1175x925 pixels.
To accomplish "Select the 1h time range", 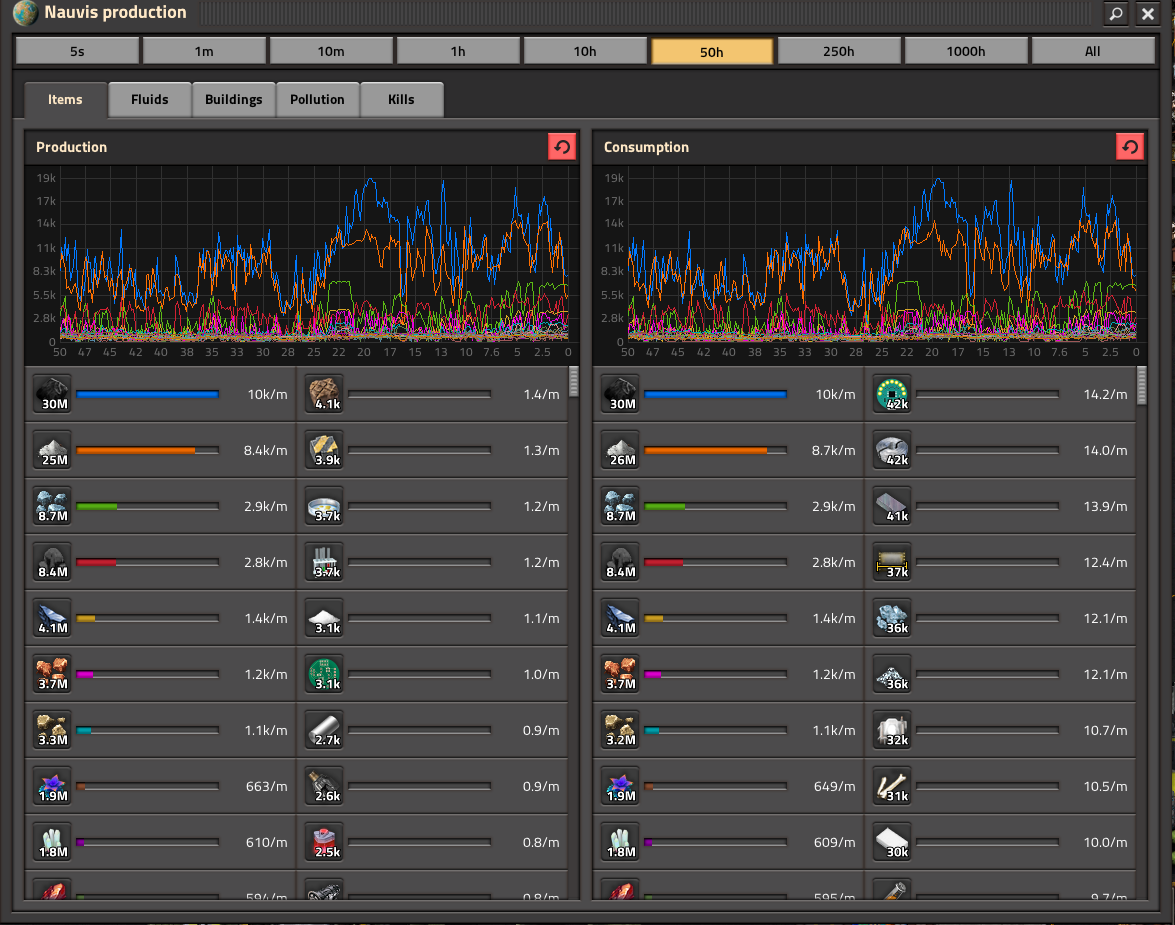I will click(x=458, y=51).
